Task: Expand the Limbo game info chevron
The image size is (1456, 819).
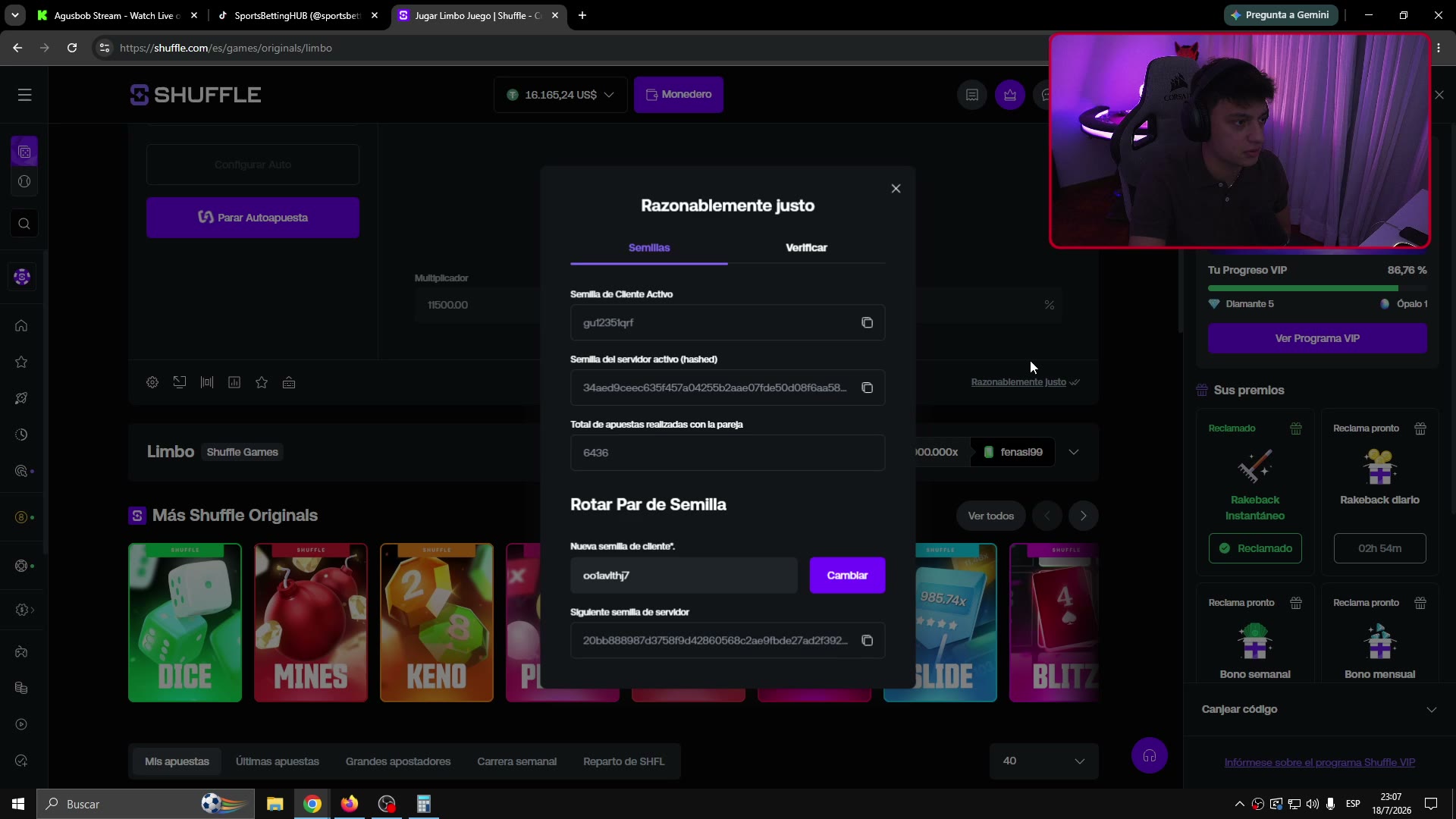Action: point(1074,452)
